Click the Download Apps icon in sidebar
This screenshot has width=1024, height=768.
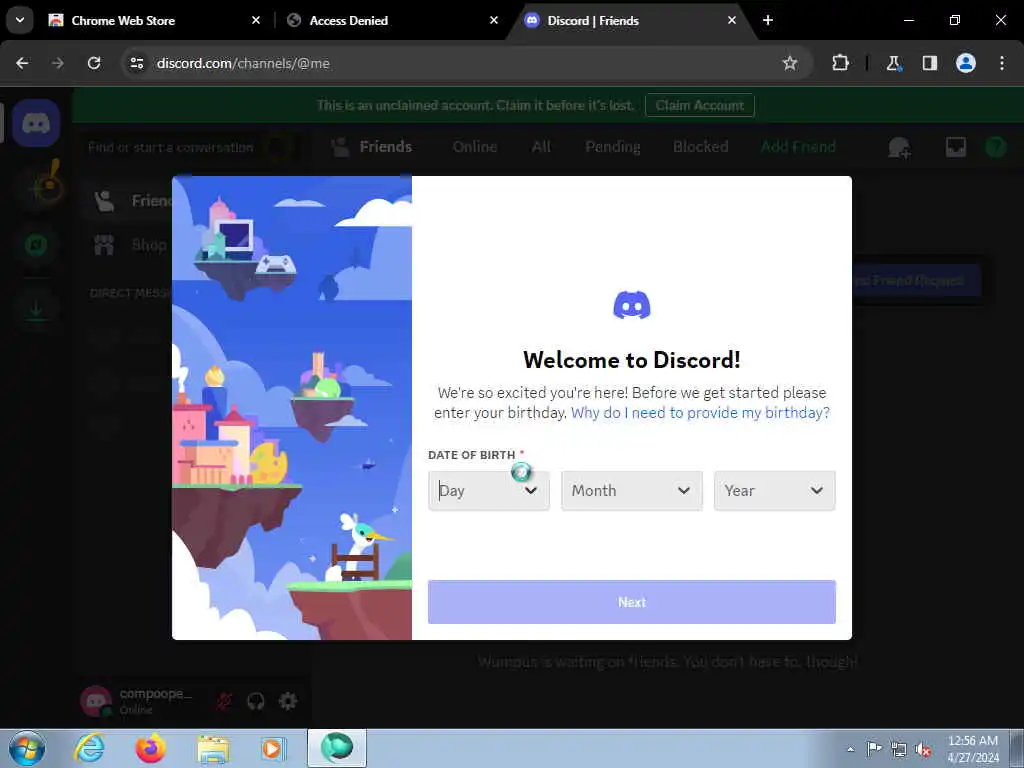[x=36, y=309]
